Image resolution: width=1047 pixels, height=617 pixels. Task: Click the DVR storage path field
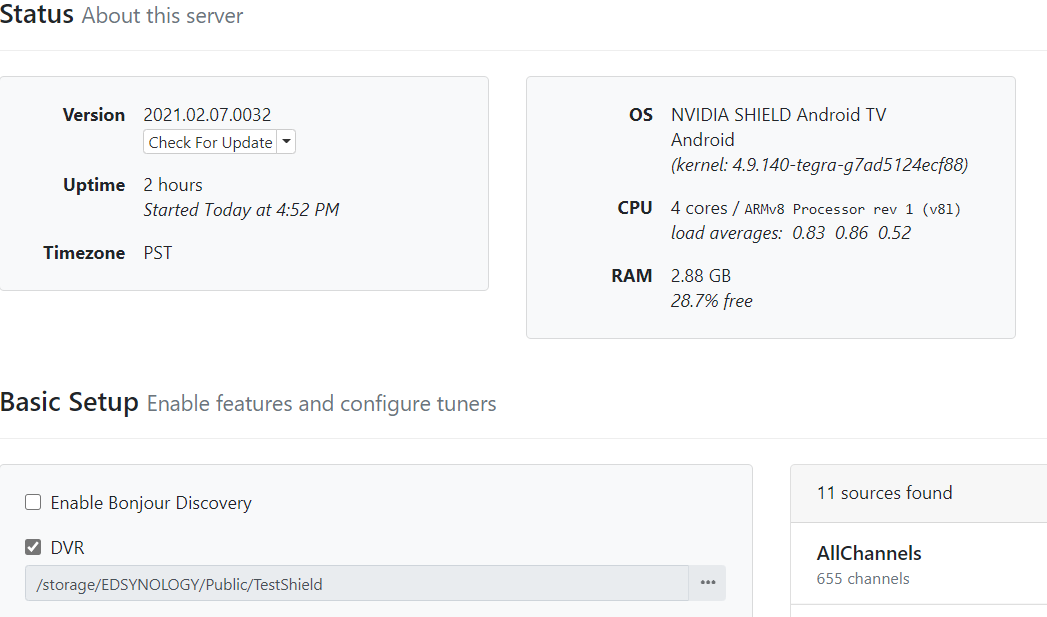point(357,584)
